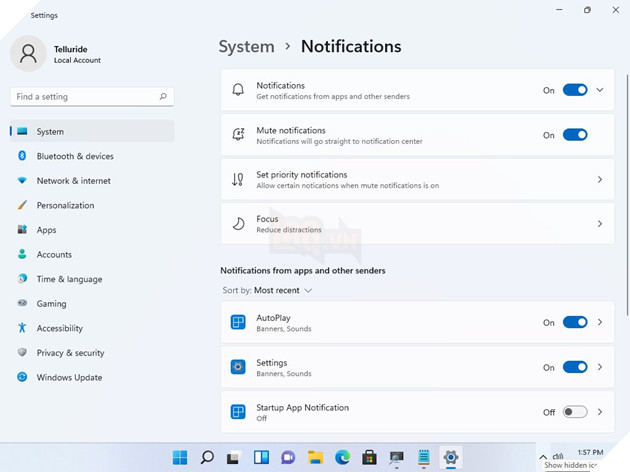Open Accessibility settings category
This screenshot has height=472, width=630.
pos(92,328)
